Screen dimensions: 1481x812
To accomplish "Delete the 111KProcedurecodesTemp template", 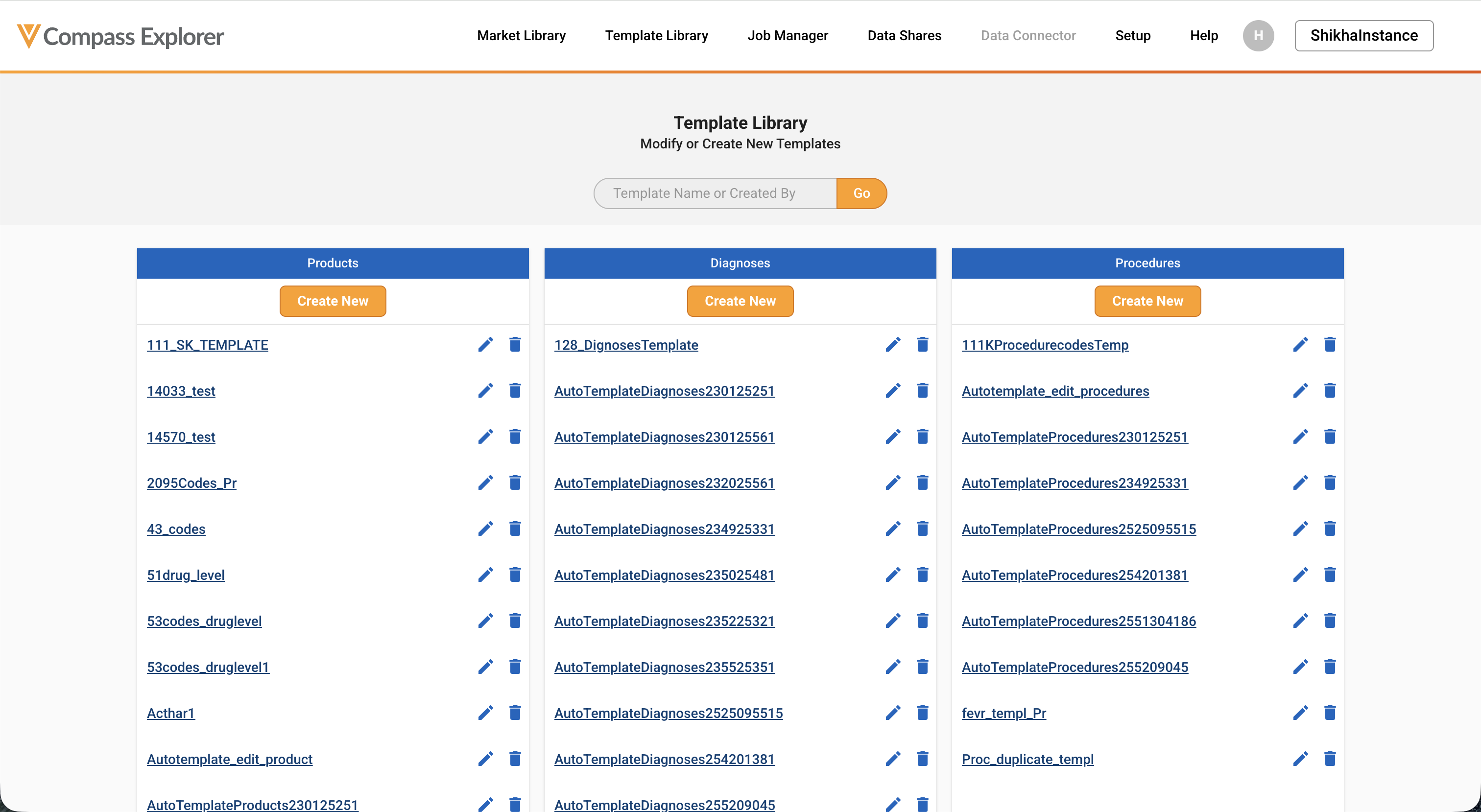I will [x=1330, y=344].
